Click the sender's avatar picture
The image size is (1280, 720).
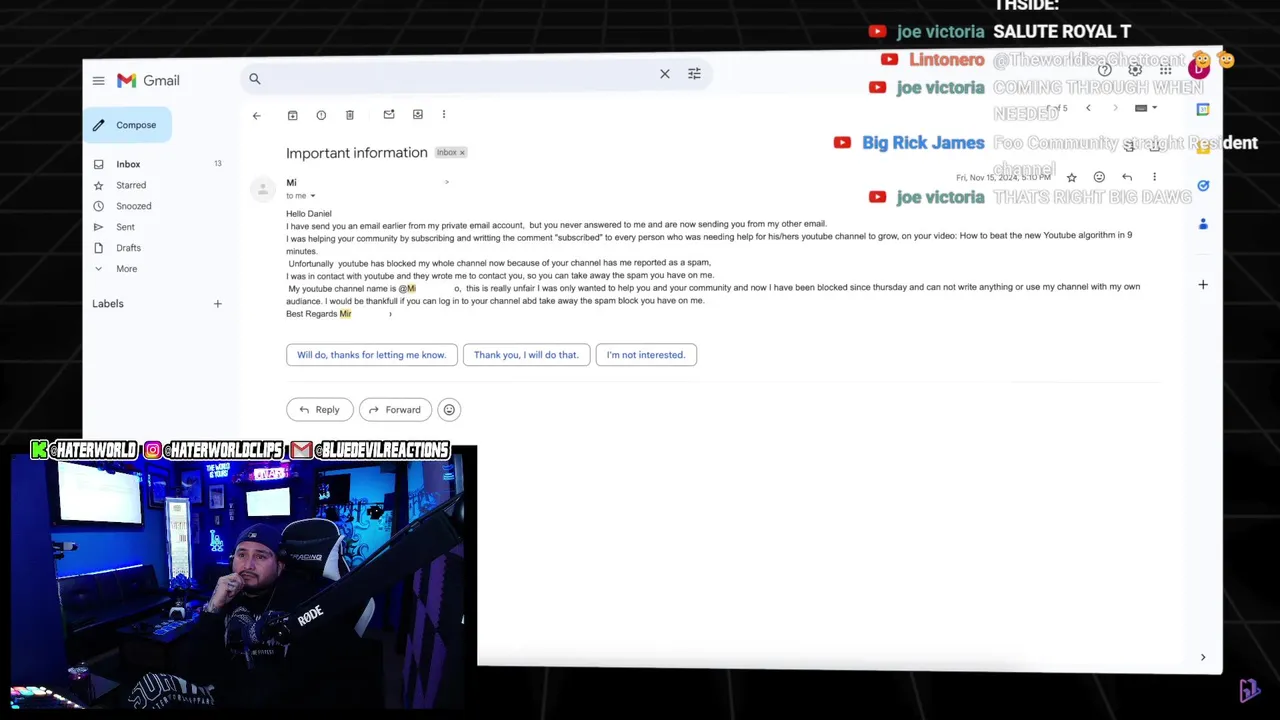[262, 188]
